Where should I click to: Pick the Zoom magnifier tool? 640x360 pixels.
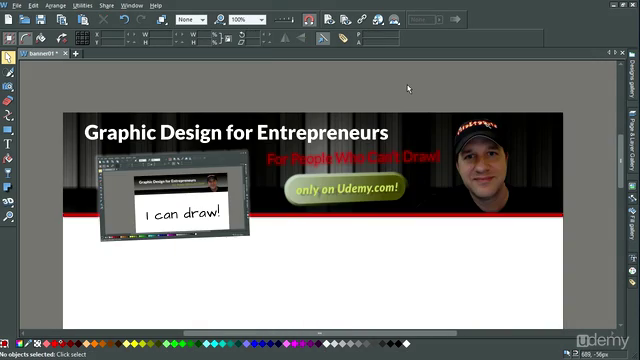click(x=8, y=216)
